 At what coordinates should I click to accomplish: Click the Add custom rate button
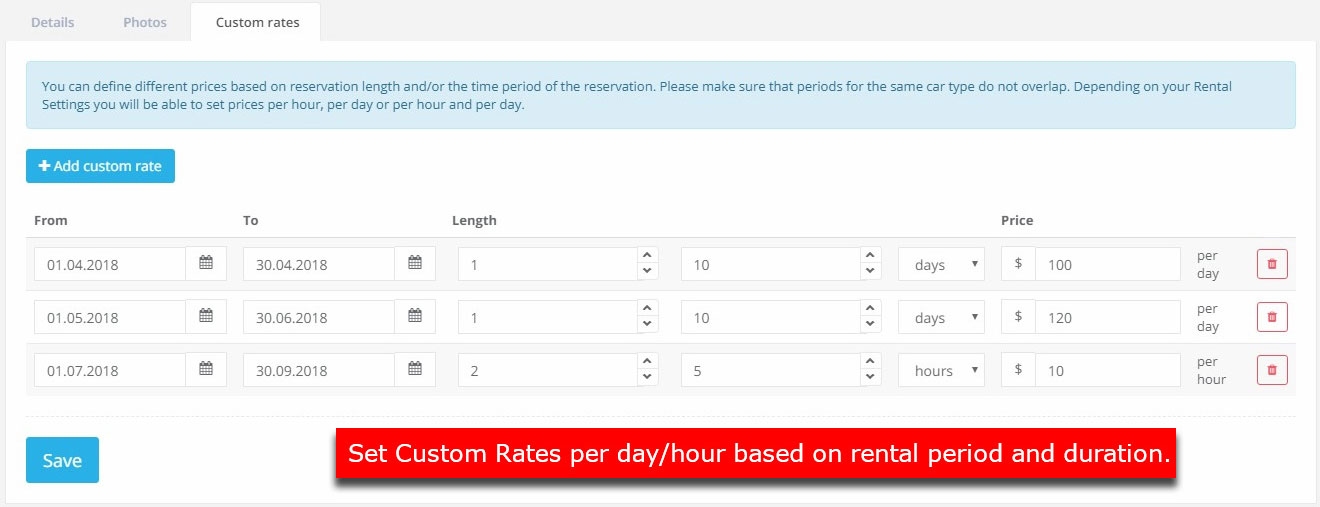pos(100,166)
